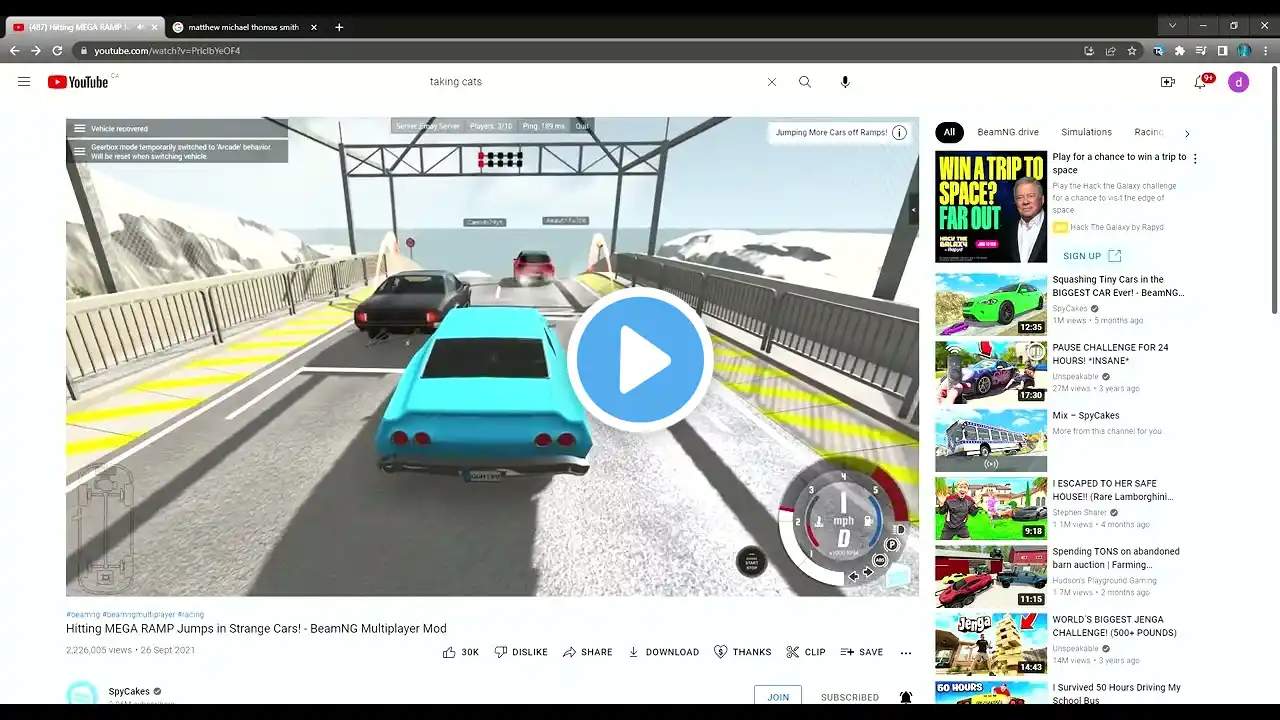Clear the search box text

tap(771, 82)
